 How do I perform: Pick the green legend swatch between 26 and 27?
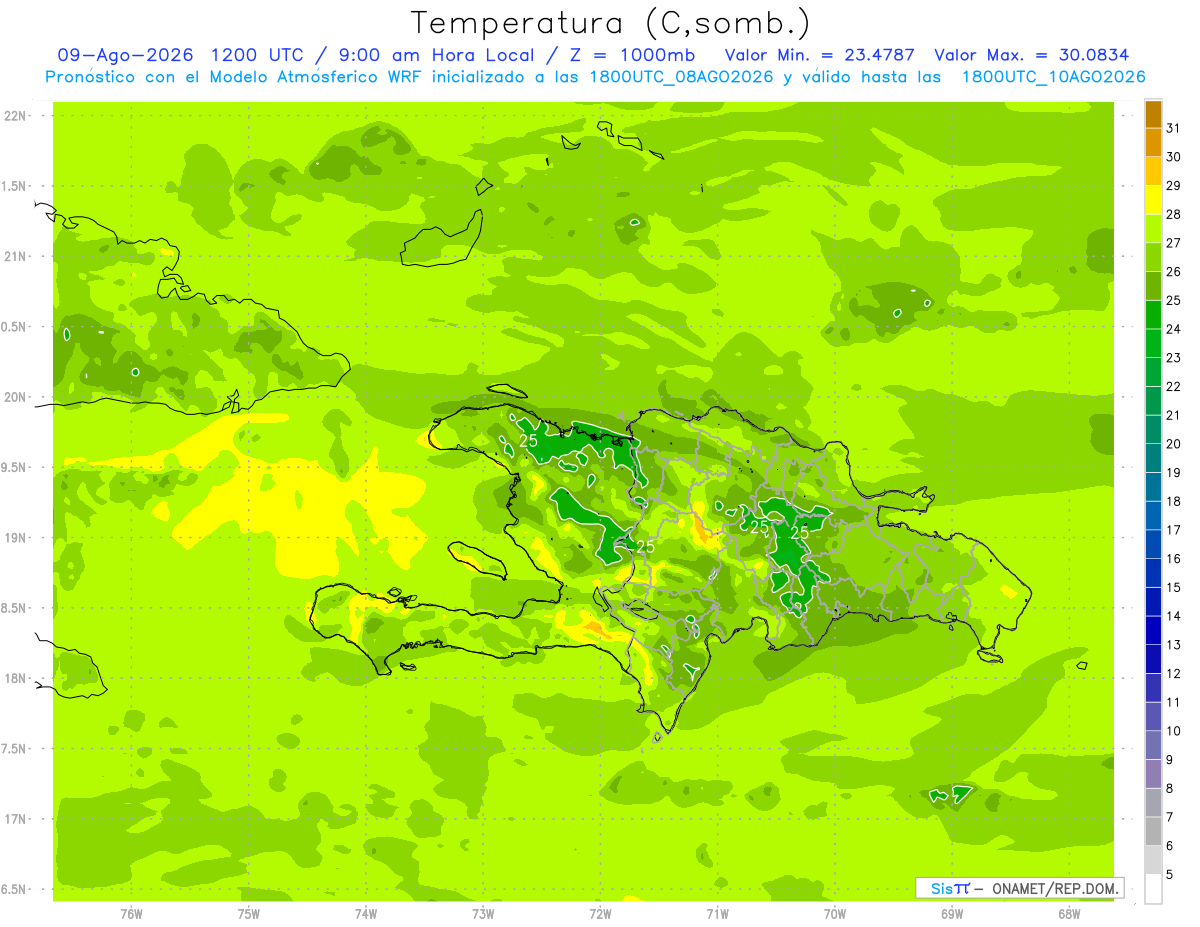coord(1153,257)
